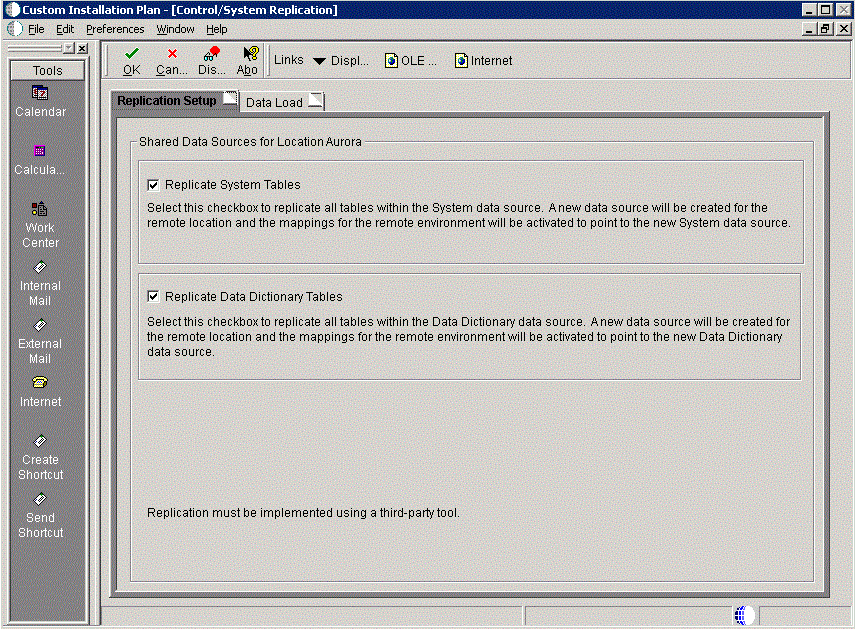Open the Help menu
Viewport: 855px width, 629px height.
[x=216, y=29]
